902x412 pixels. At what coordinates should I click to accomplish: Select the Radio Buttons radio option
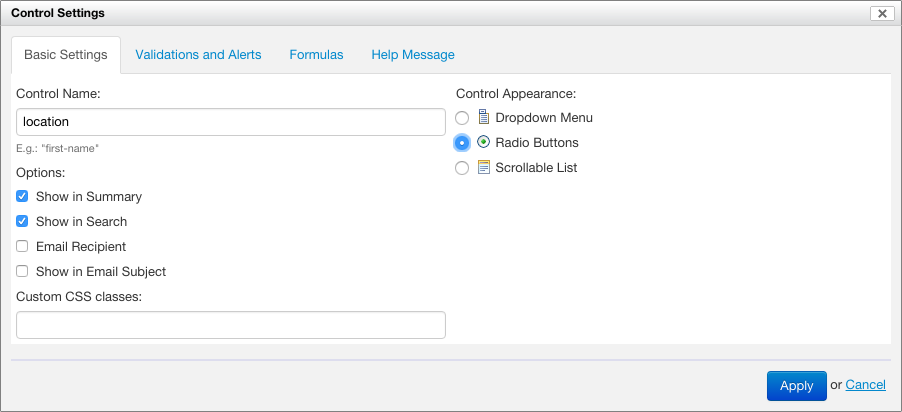coord(462,143)
